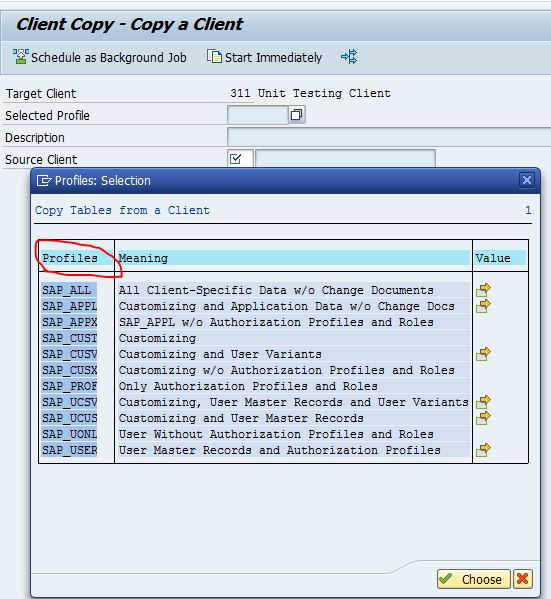Click 'Copy Tables from a Client' heading

pyautogui.click(x=122, y=210)
